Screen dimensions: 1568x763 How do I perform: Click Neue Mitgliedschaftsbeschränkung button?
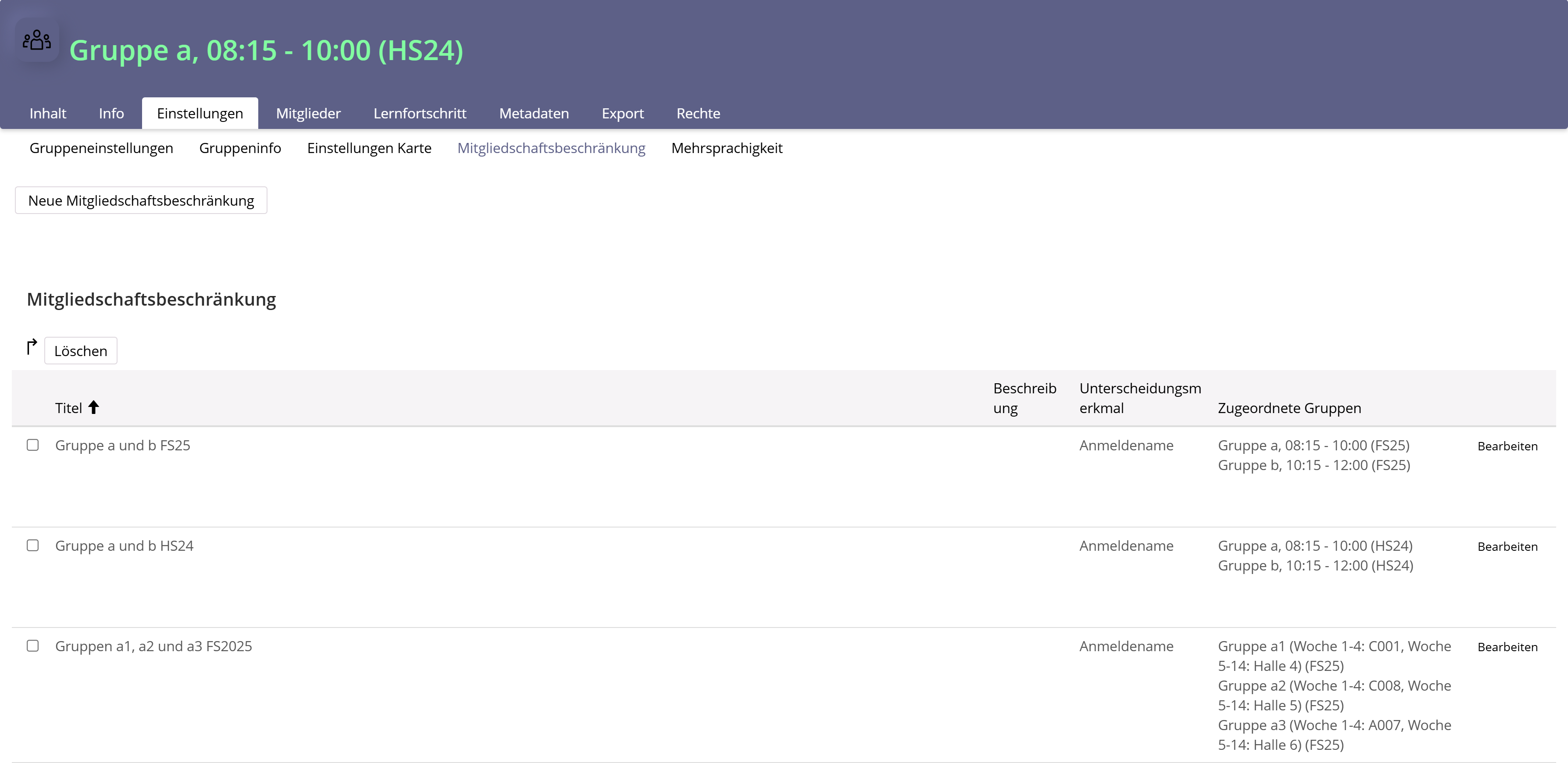tap(141, 200)
